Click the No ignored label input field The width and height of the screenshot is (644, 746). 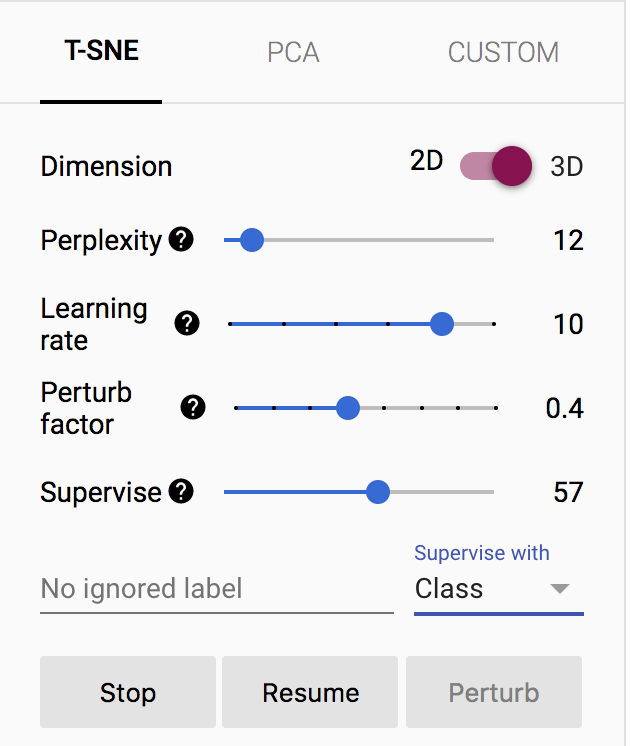[x=216, y=589]
